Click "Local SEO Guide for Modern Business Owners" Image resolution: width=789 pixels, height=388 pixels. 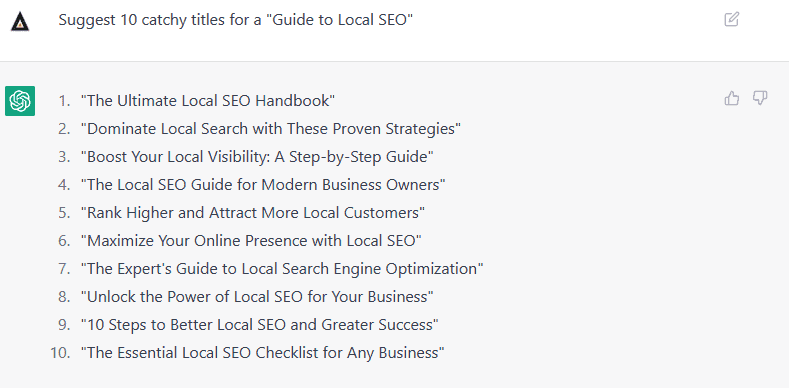263,185
